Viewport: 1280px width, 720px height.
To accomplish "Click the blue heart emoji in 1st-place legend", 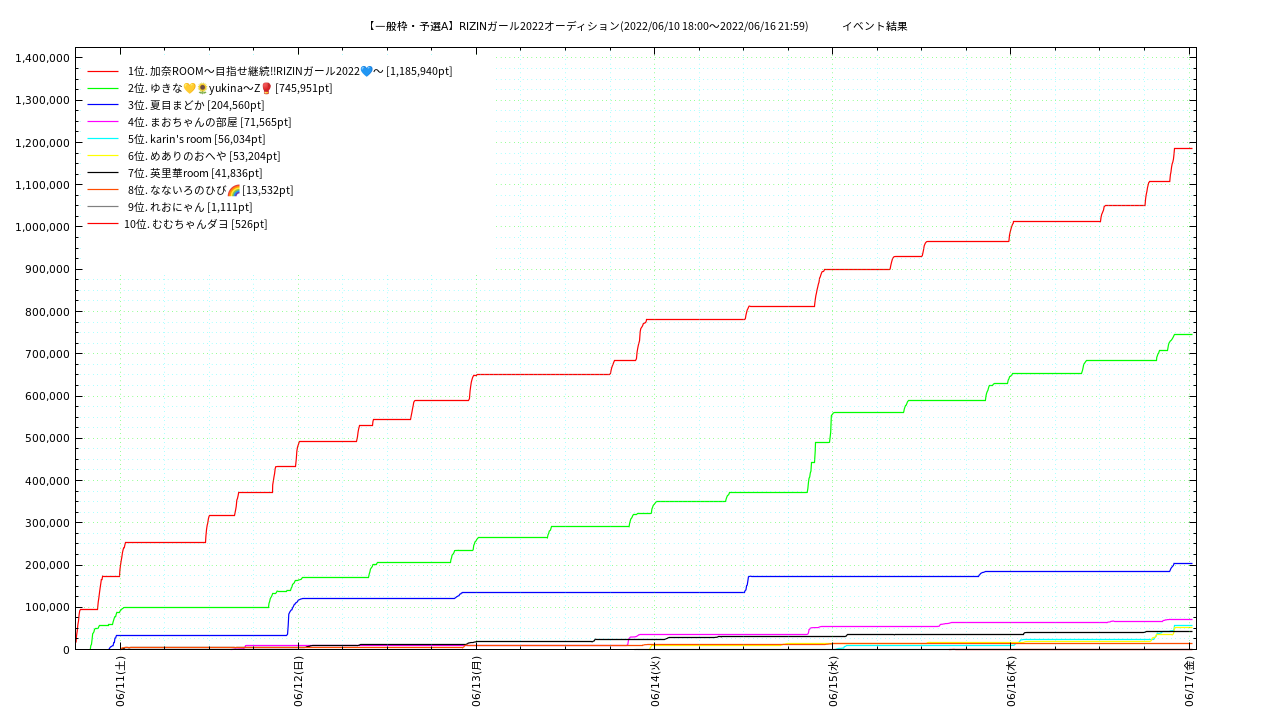I will (x=366, y=71).
